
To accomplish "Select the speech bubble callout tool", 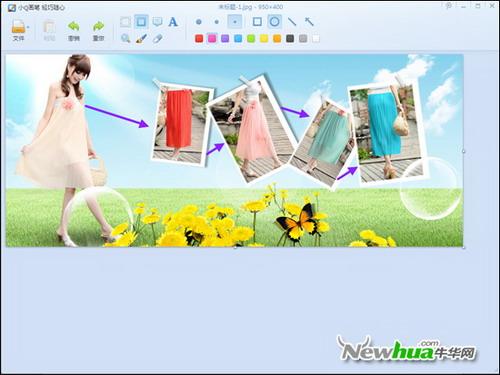I will [157, 22].
